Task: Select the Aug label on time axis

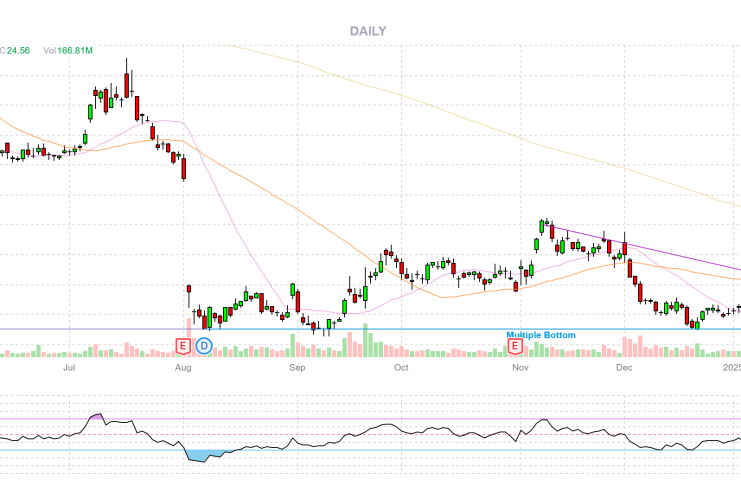Action: point(183,368)
